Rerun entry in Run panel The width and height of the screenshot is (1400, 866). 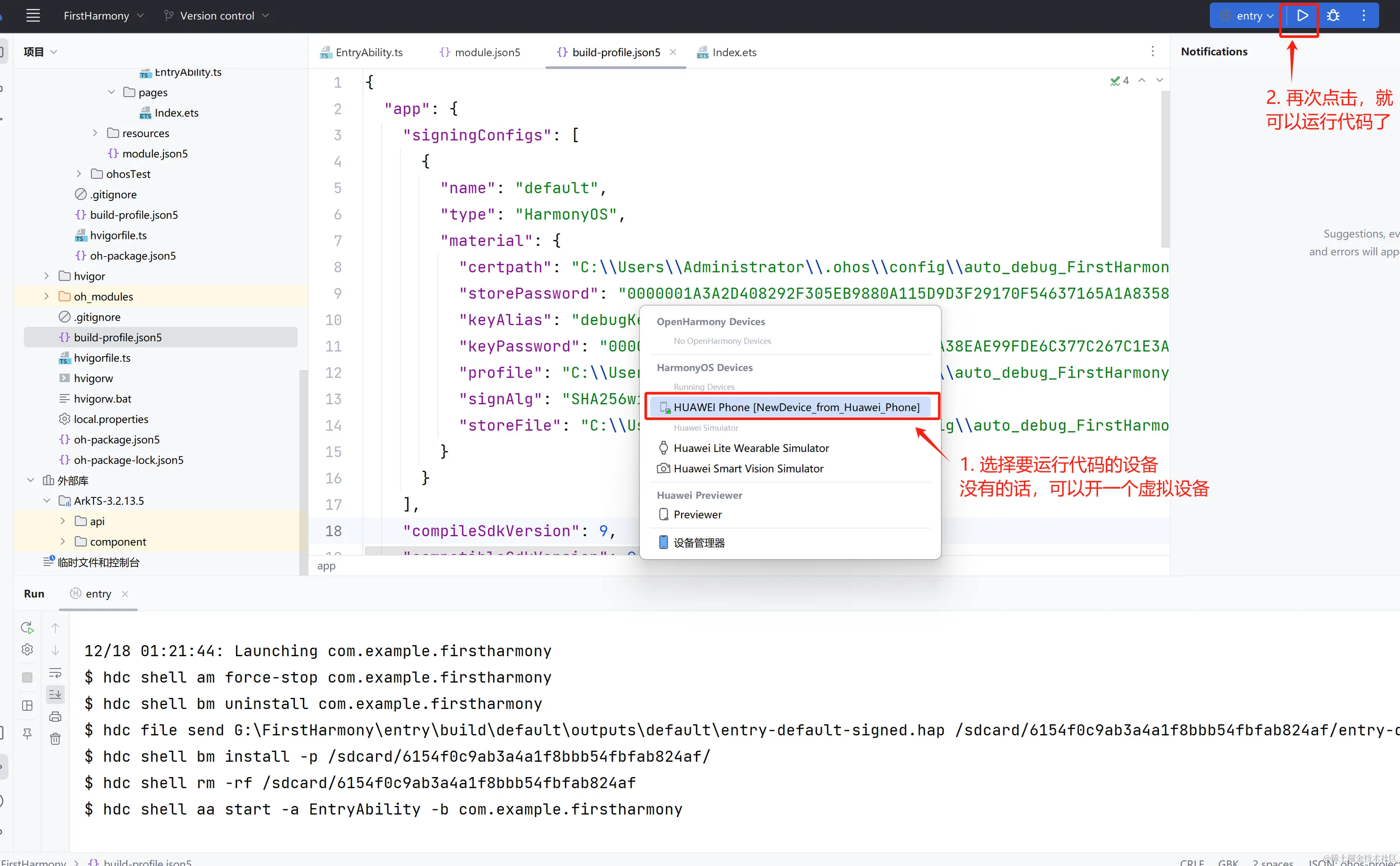pos(27,628)
